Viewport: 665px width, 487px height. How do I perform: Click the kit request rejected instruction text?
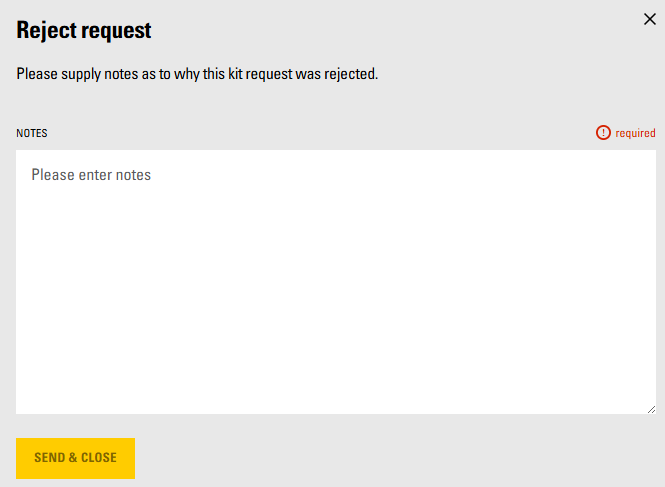tap(197, 74)
